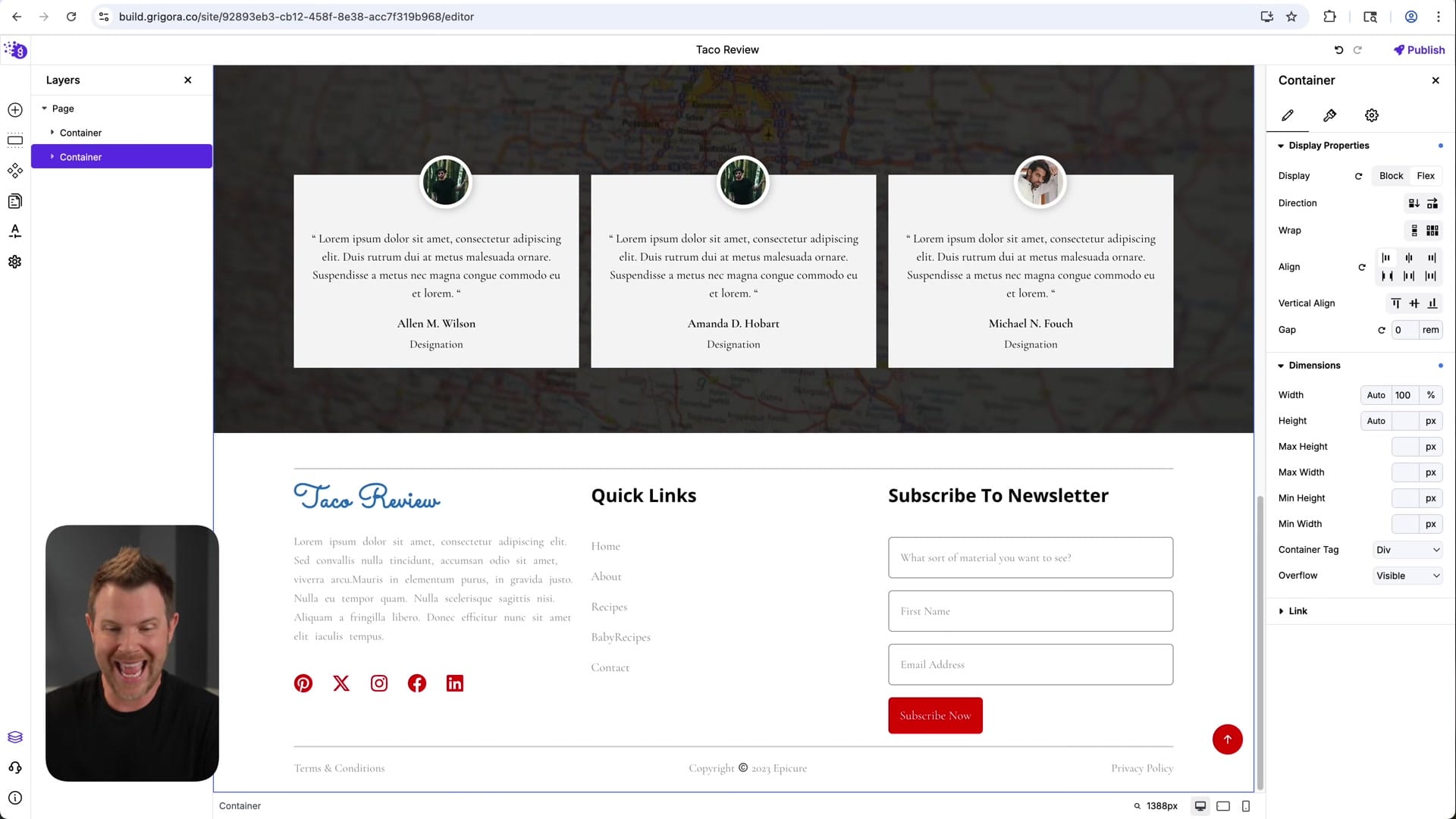
Task: Set Vertical Align to top
Action: (x=1395, y=303)
